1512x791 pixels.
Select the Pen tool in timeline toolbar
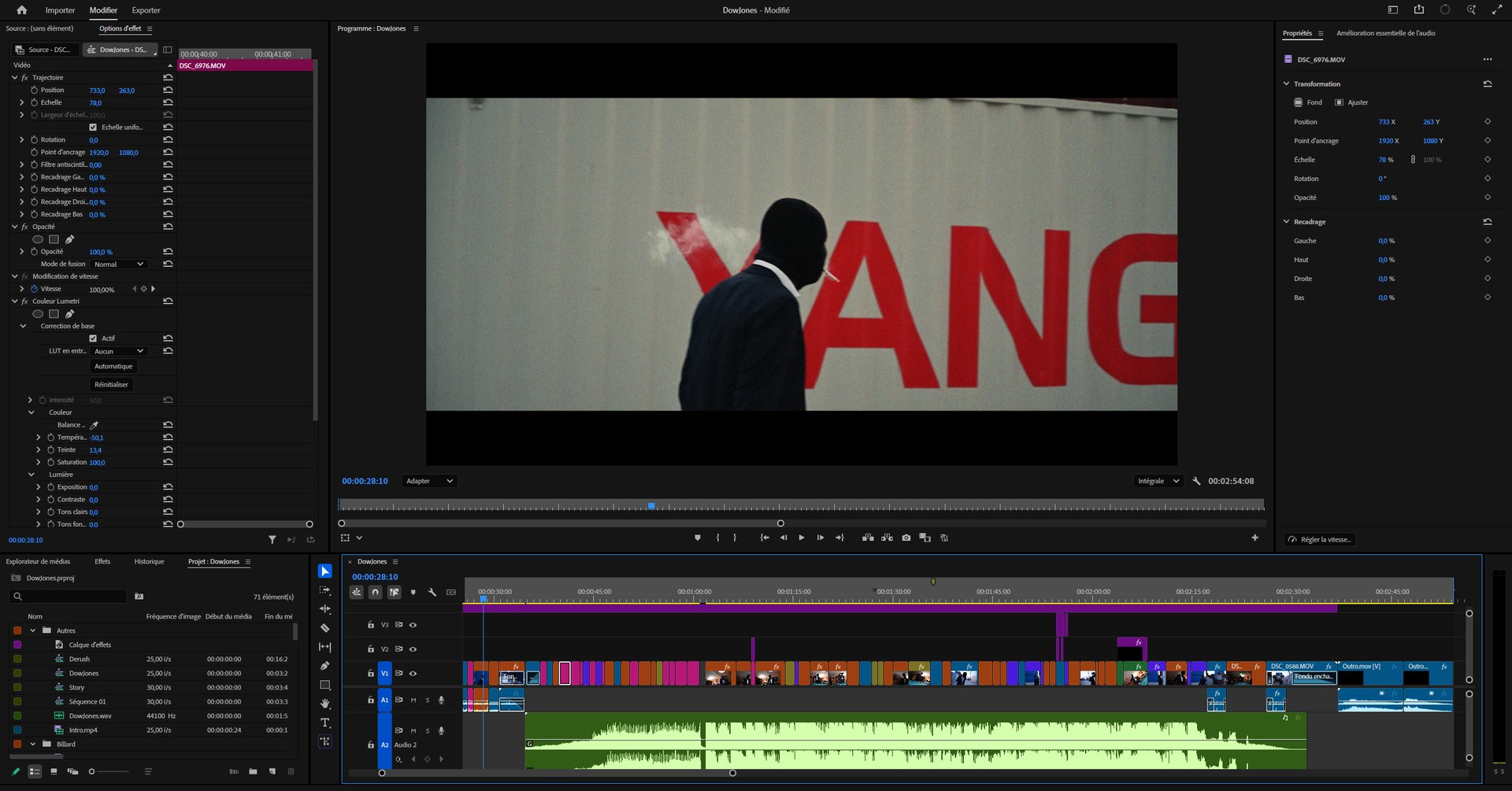point(325,666)
